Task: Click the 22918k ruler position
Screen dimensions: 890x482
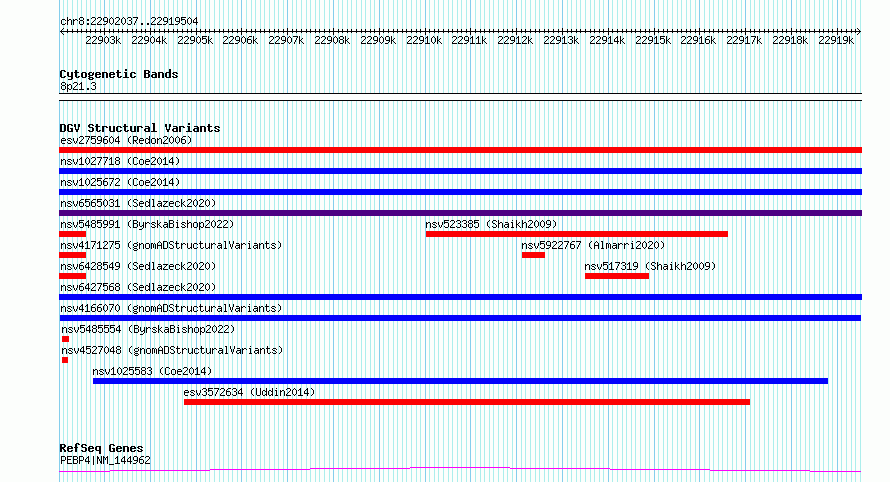Action: coord(790,40)
